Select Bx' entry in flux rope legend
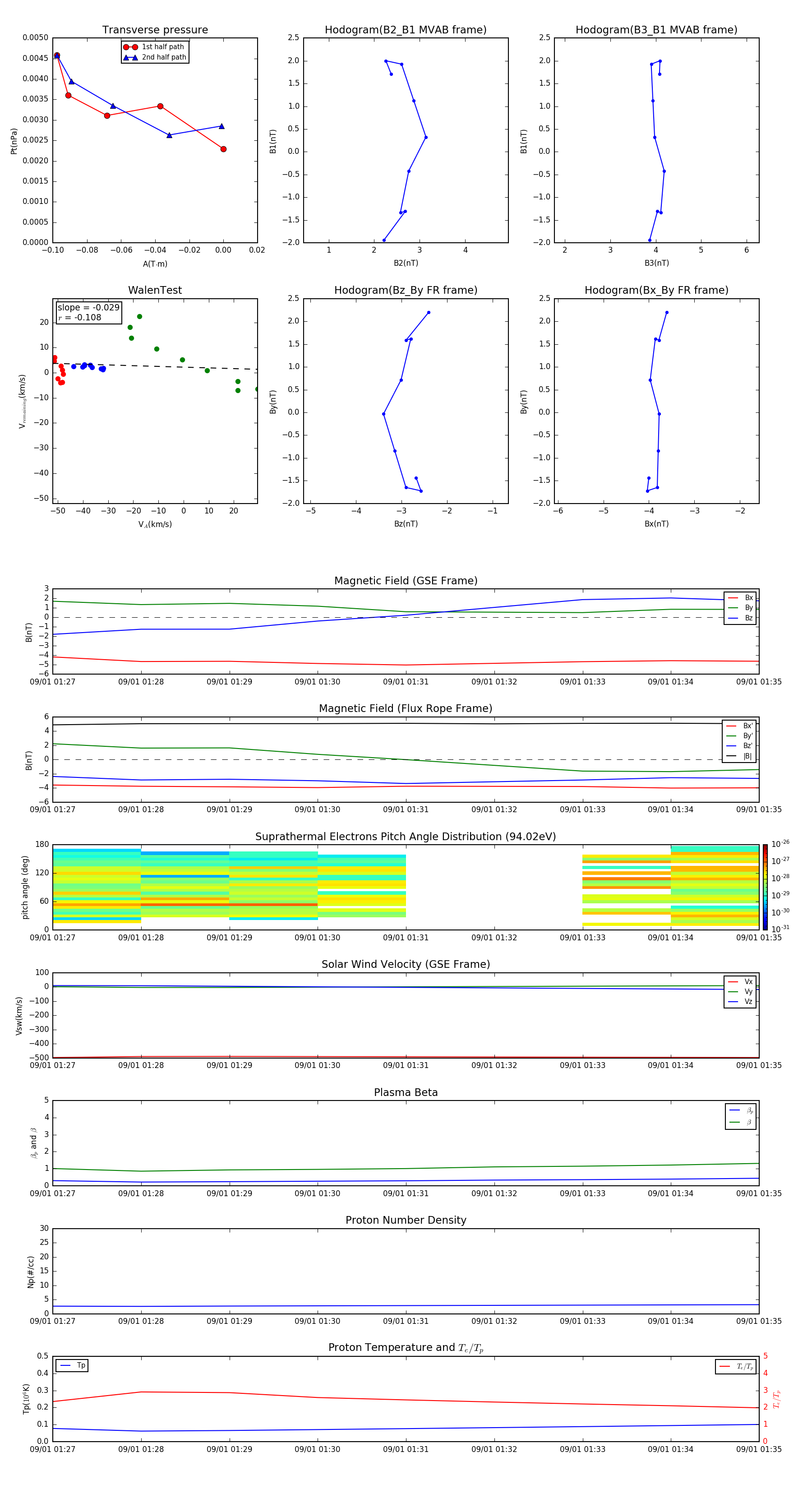The height and width of the screenshot is (1489, 812). coord(739,726)
